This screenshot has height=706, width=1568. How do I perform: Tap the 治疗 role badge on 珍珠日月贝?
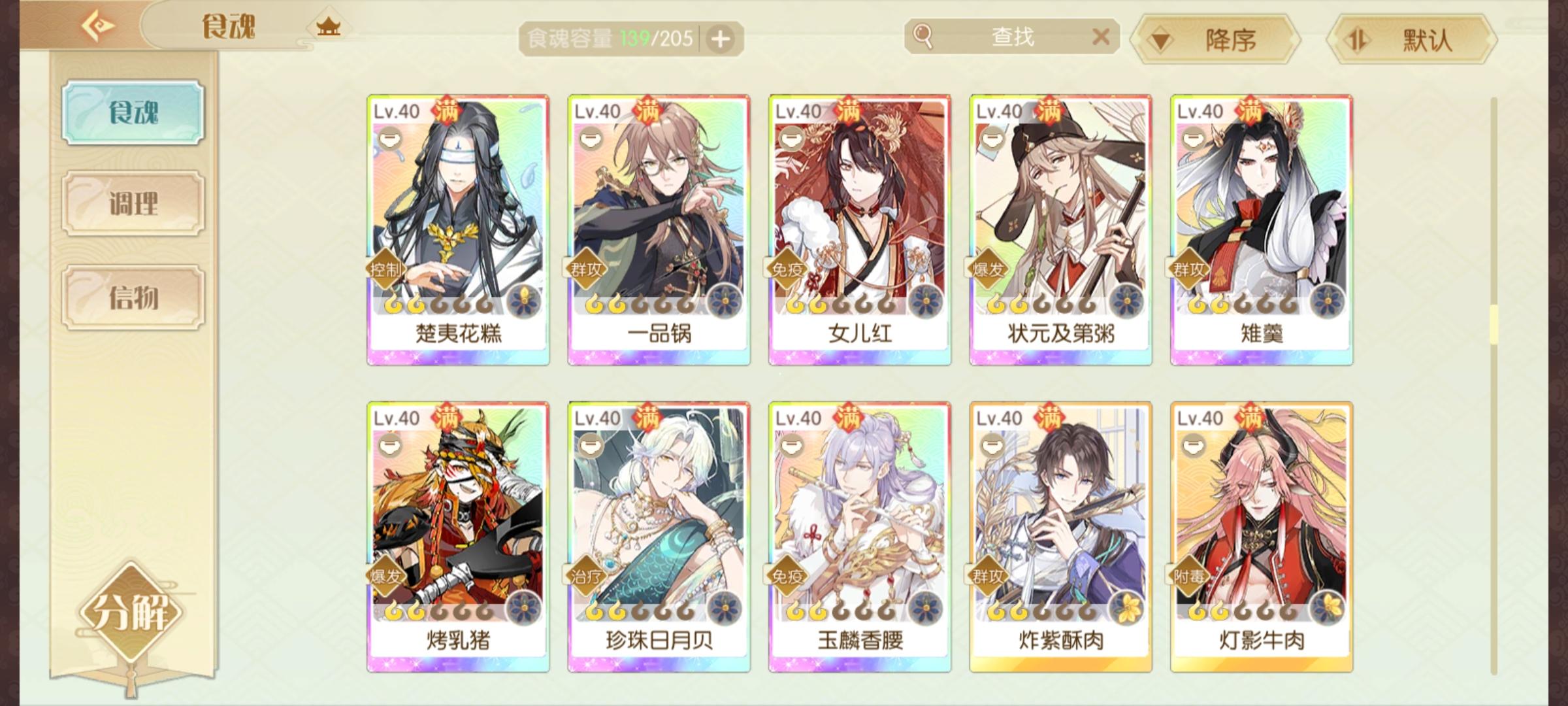tap(586, 576)
